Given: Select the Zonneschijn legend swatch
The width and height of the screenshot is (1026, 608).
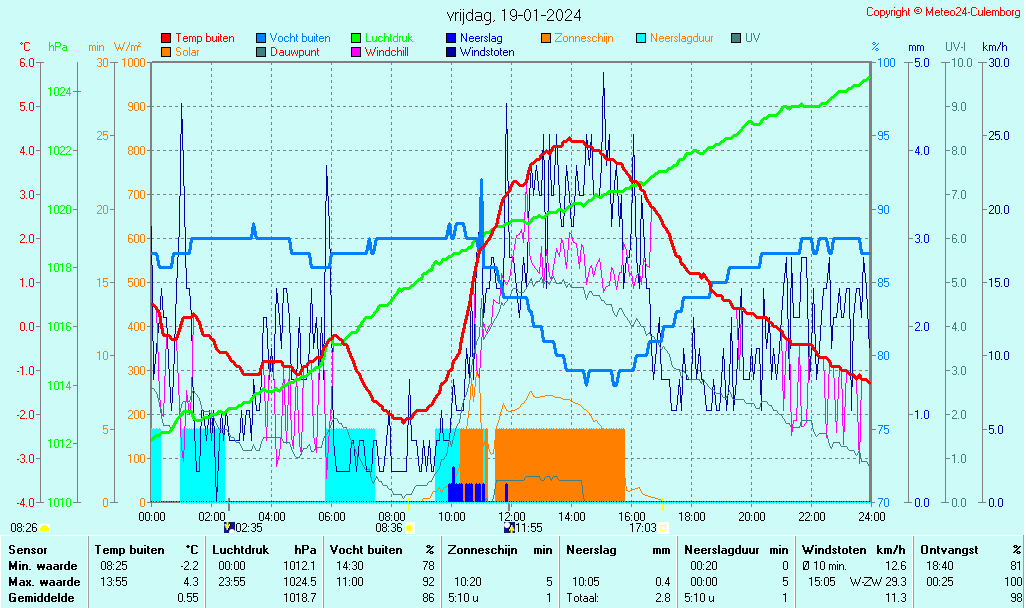Looking at the screenshot, I should pyautogui.click(x=546, y=38).
